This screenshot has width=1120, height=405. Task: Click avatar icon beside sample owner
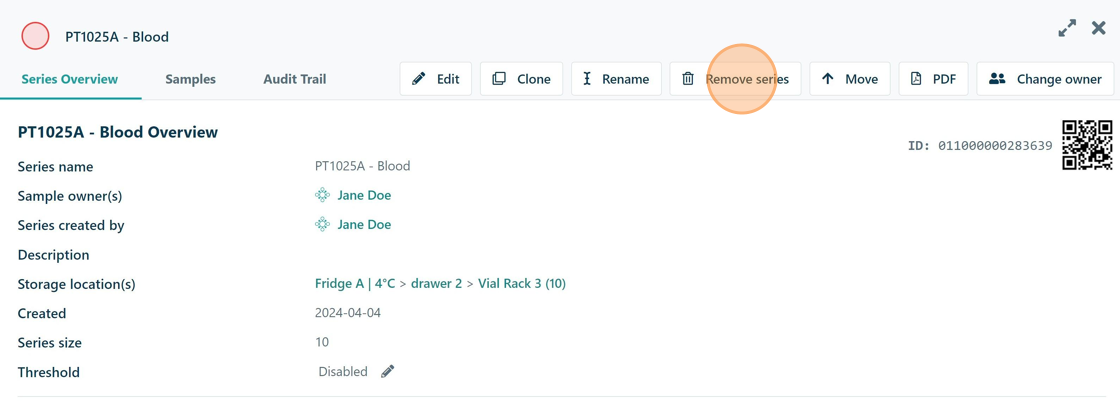coord(322,195)
